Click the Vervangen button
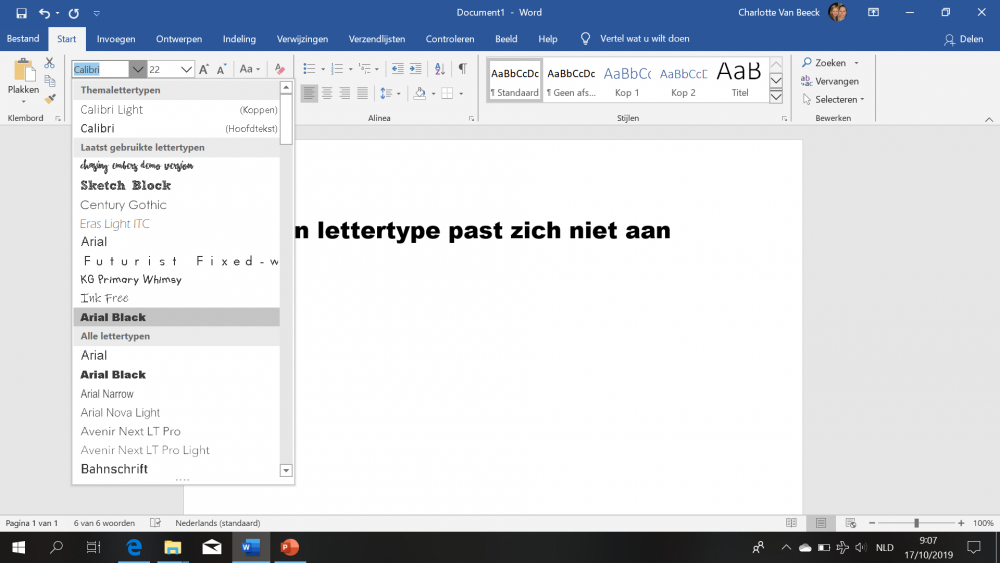 [836, 81]
